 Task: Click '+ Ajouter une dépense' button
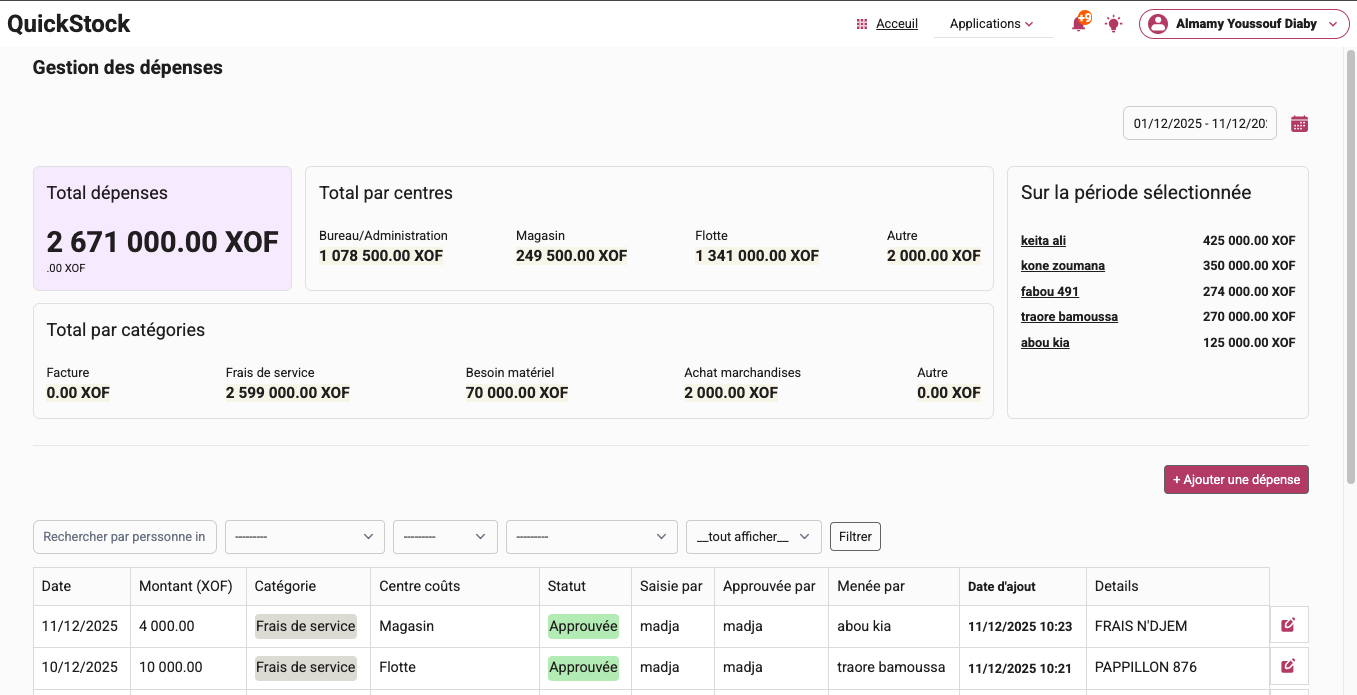pyautogui.click(x=1236, y=480)
